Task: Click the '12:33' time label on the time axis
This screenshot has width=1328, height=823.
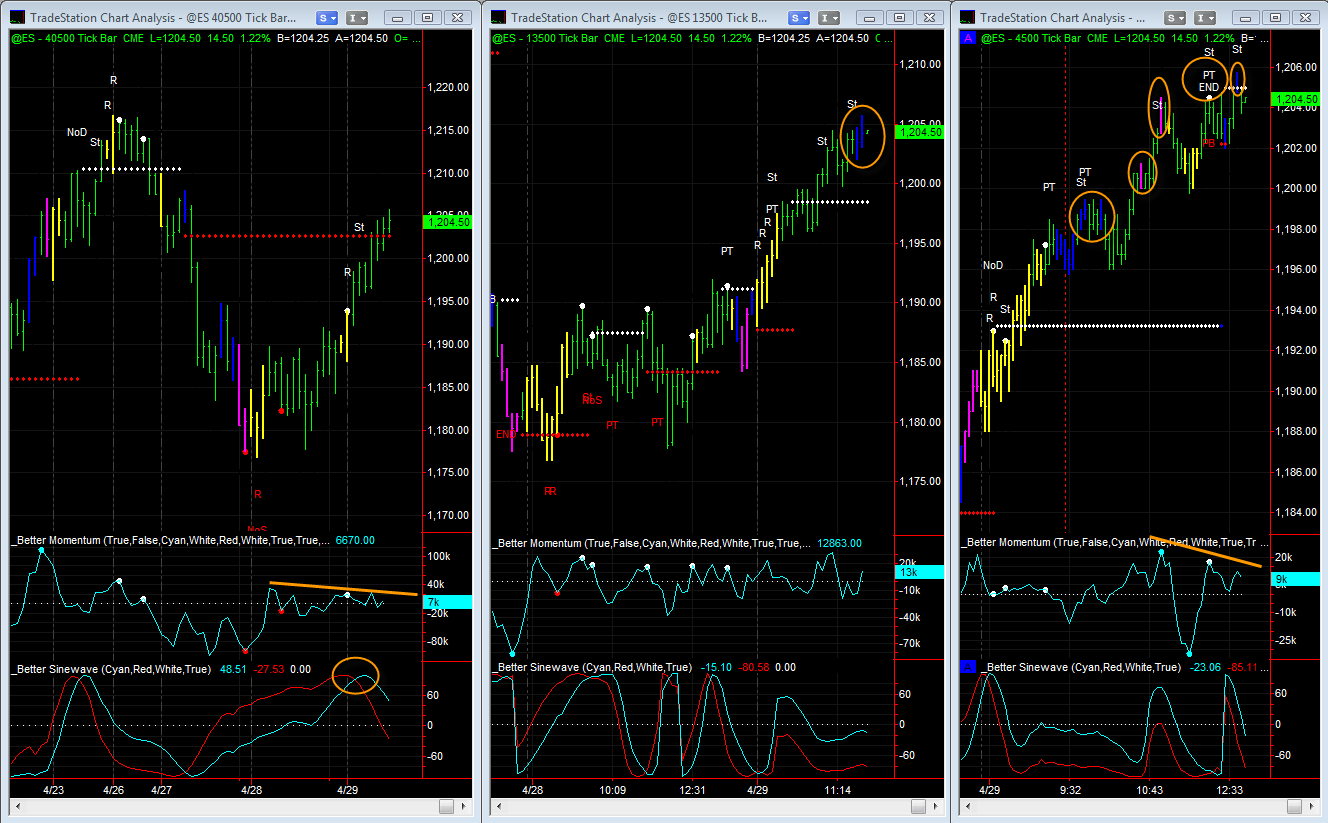Action: 1230,790
